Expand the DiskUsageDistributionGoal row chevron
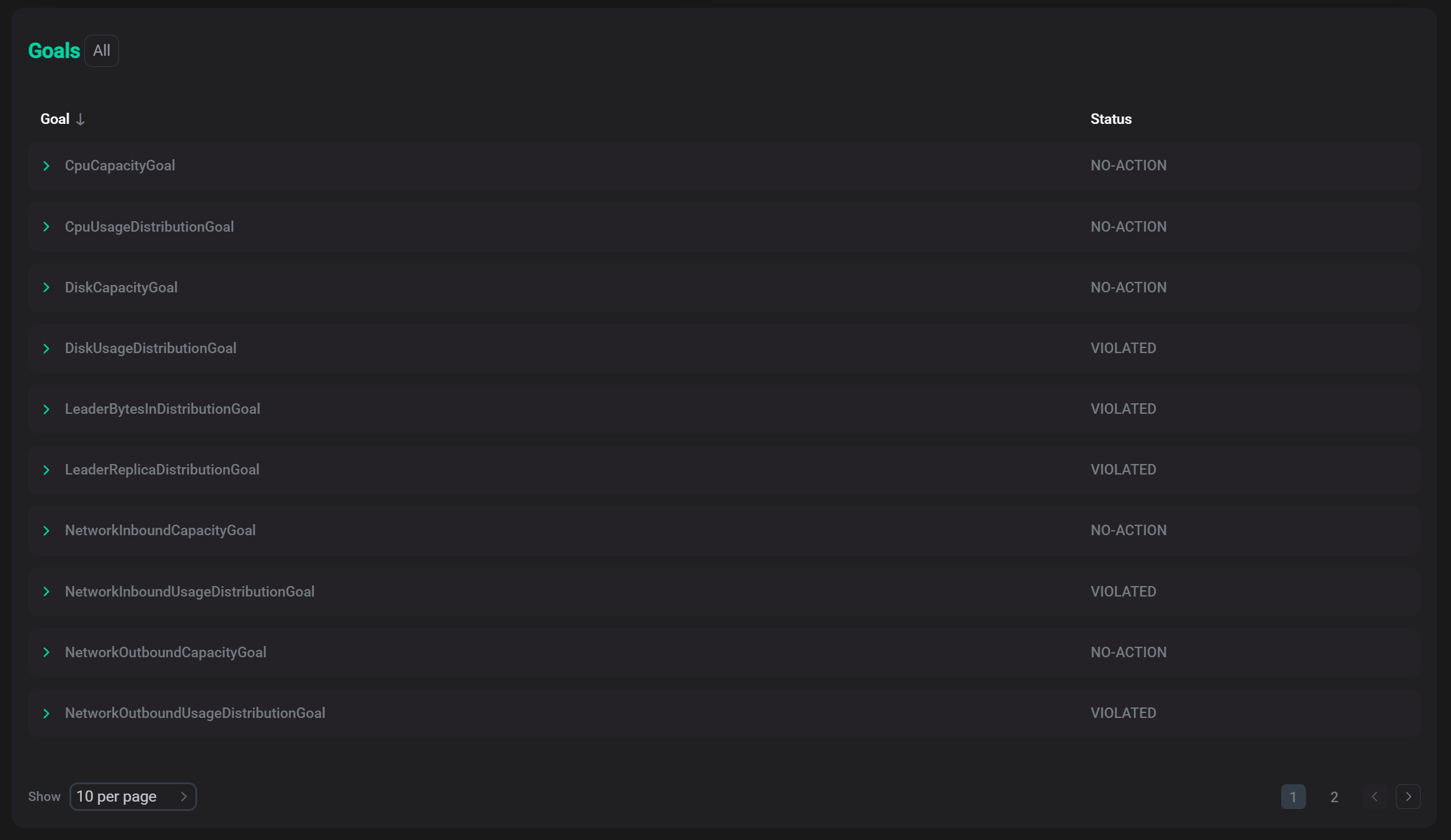 tap(46, 349)
